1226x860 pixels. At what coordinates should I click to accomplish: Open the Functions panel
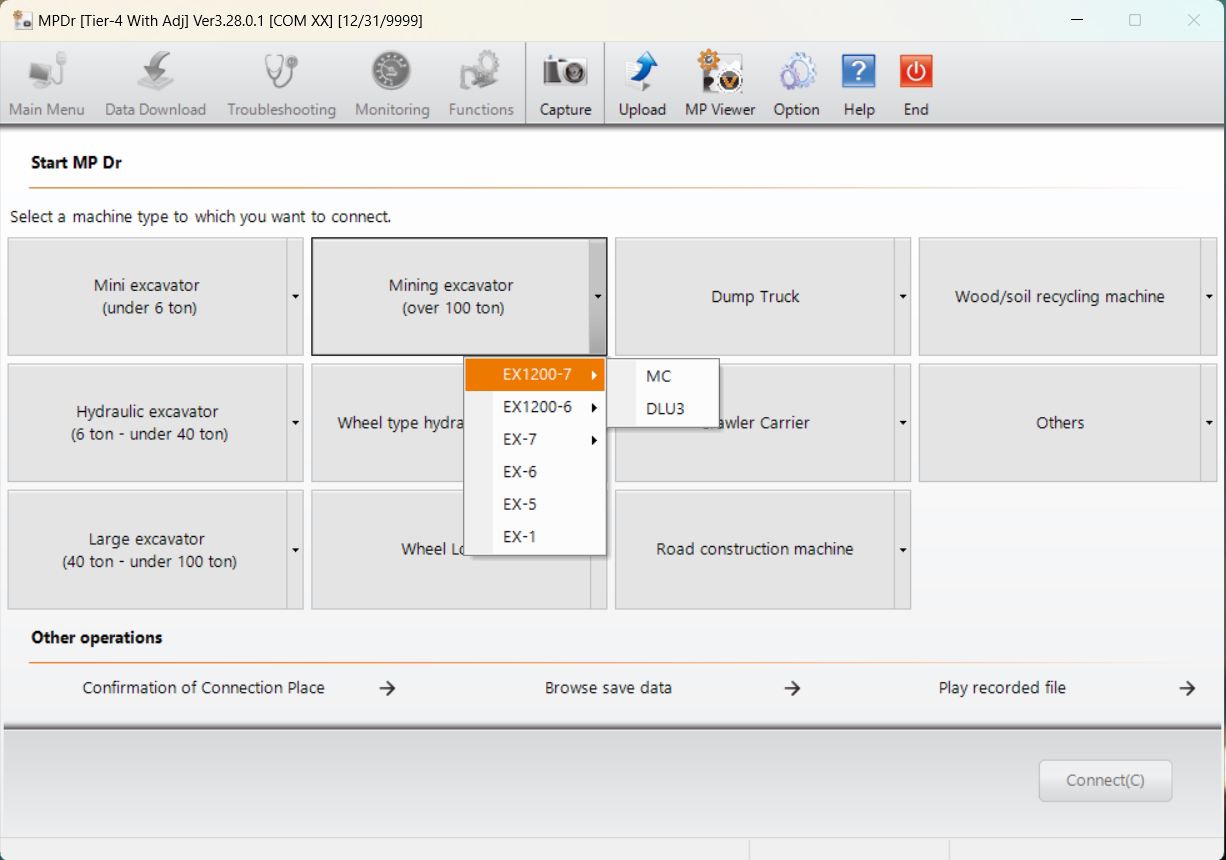click(480, 83)
